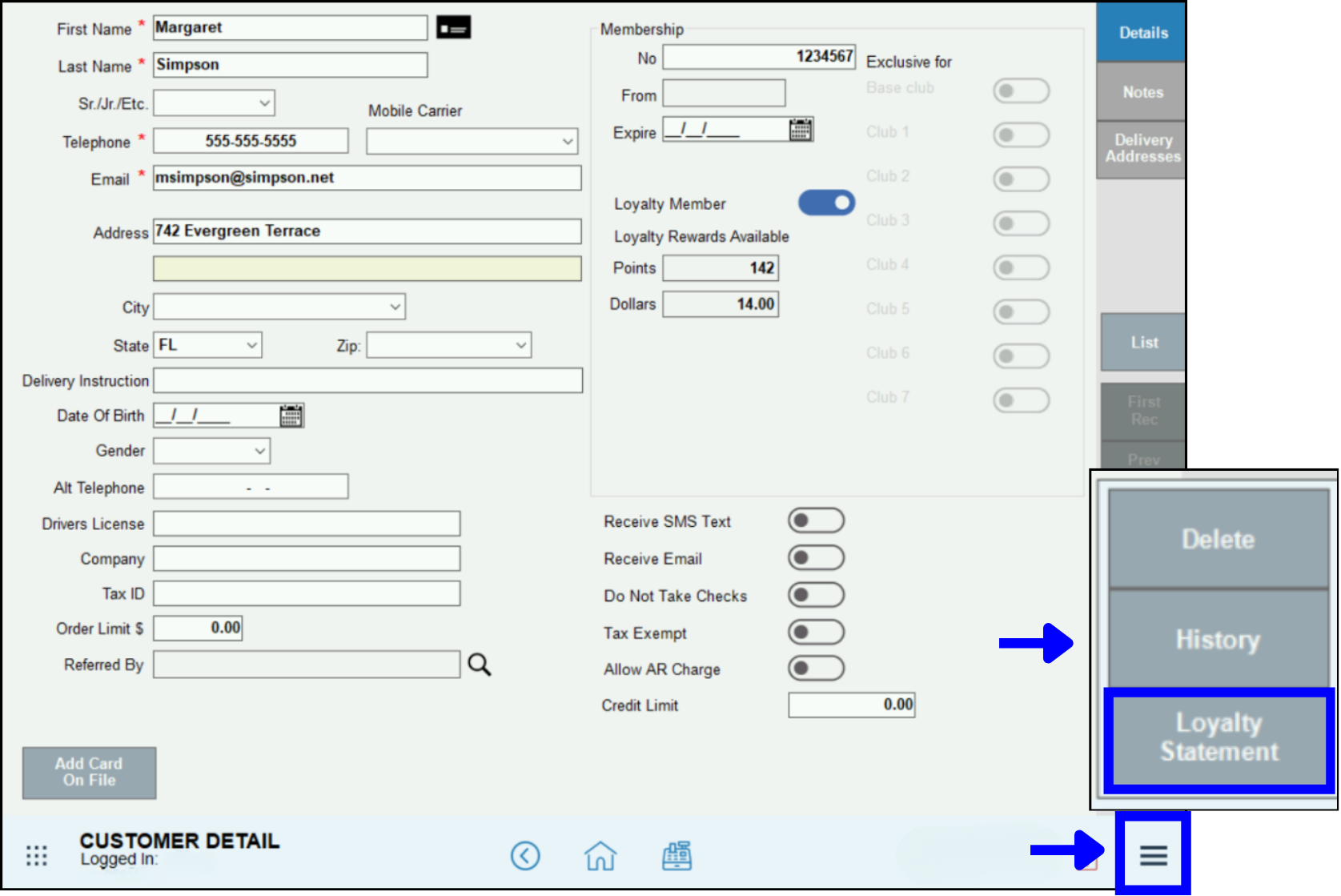Open the Date Of Birth calendar icon
Image resolution: width=1341 pixels, height=896 pixels.
(x=291, y=416)
